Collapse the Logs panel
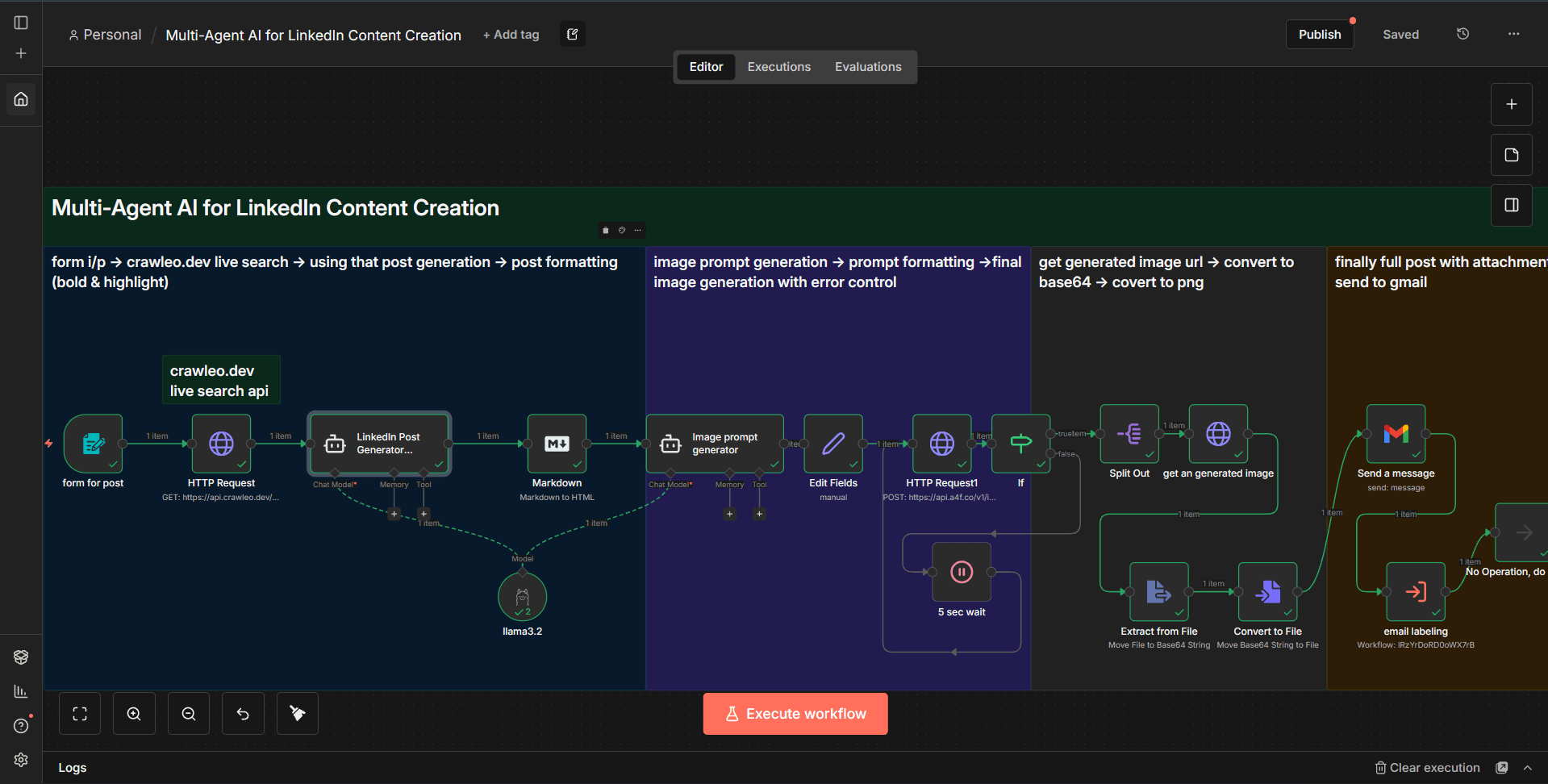The height and width of the screenshot is (784, 1548). tap(1529, 767)
